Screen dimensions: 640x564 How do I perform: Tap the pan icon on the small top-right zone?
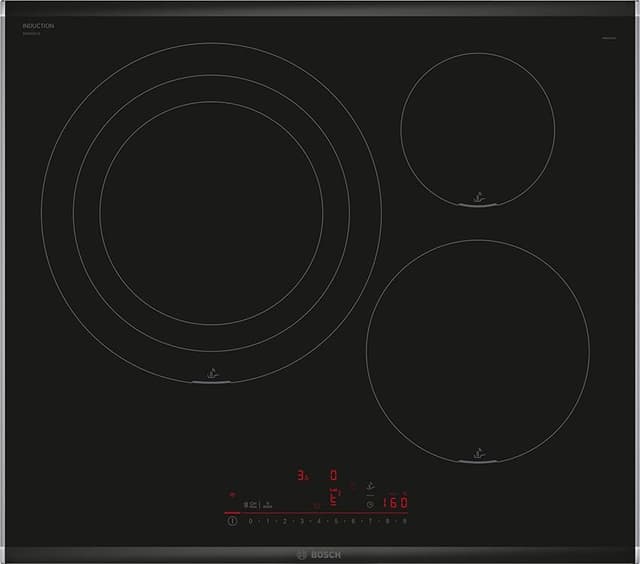(x=477, y=198)
